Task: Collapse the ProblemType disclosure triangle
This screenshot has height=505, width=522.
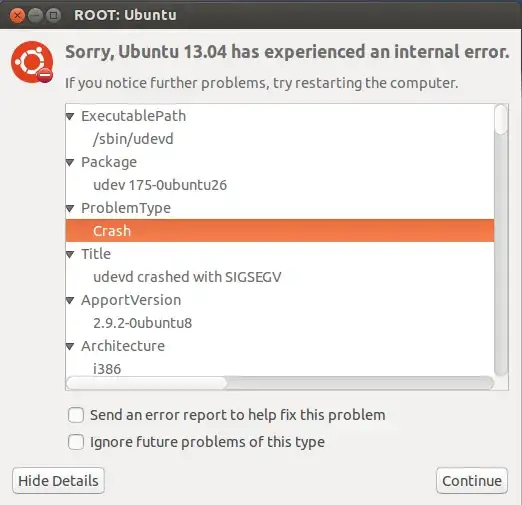Action: point(70,209)
